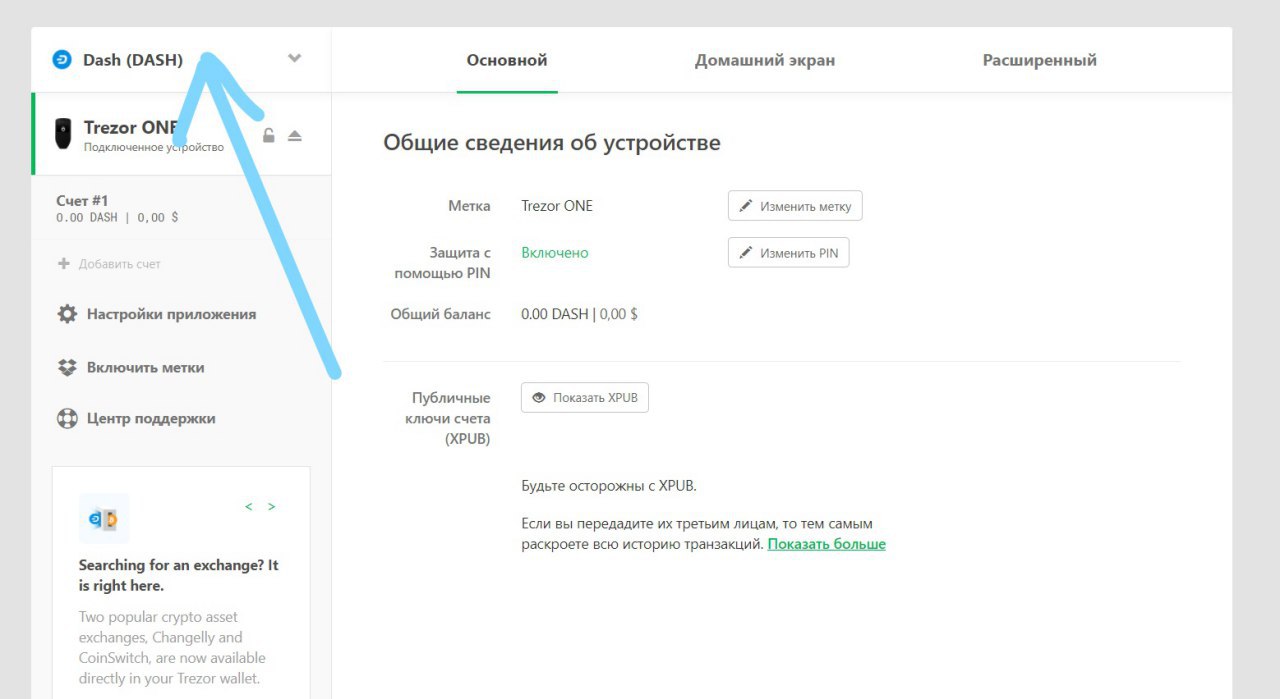Go to the previous promo card arrow
Viewport: 1280px width, 699px height.
[249, 507]
